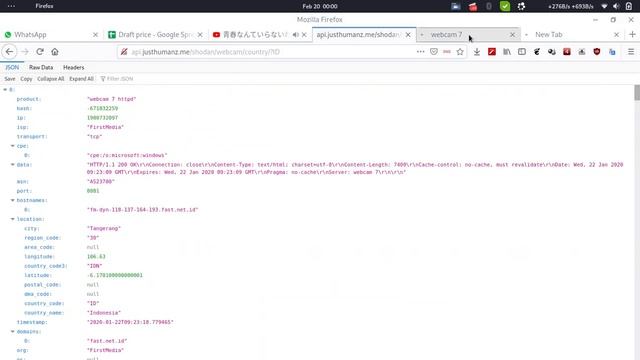Focus the Filter JSON search field

(x=120, y=79)
